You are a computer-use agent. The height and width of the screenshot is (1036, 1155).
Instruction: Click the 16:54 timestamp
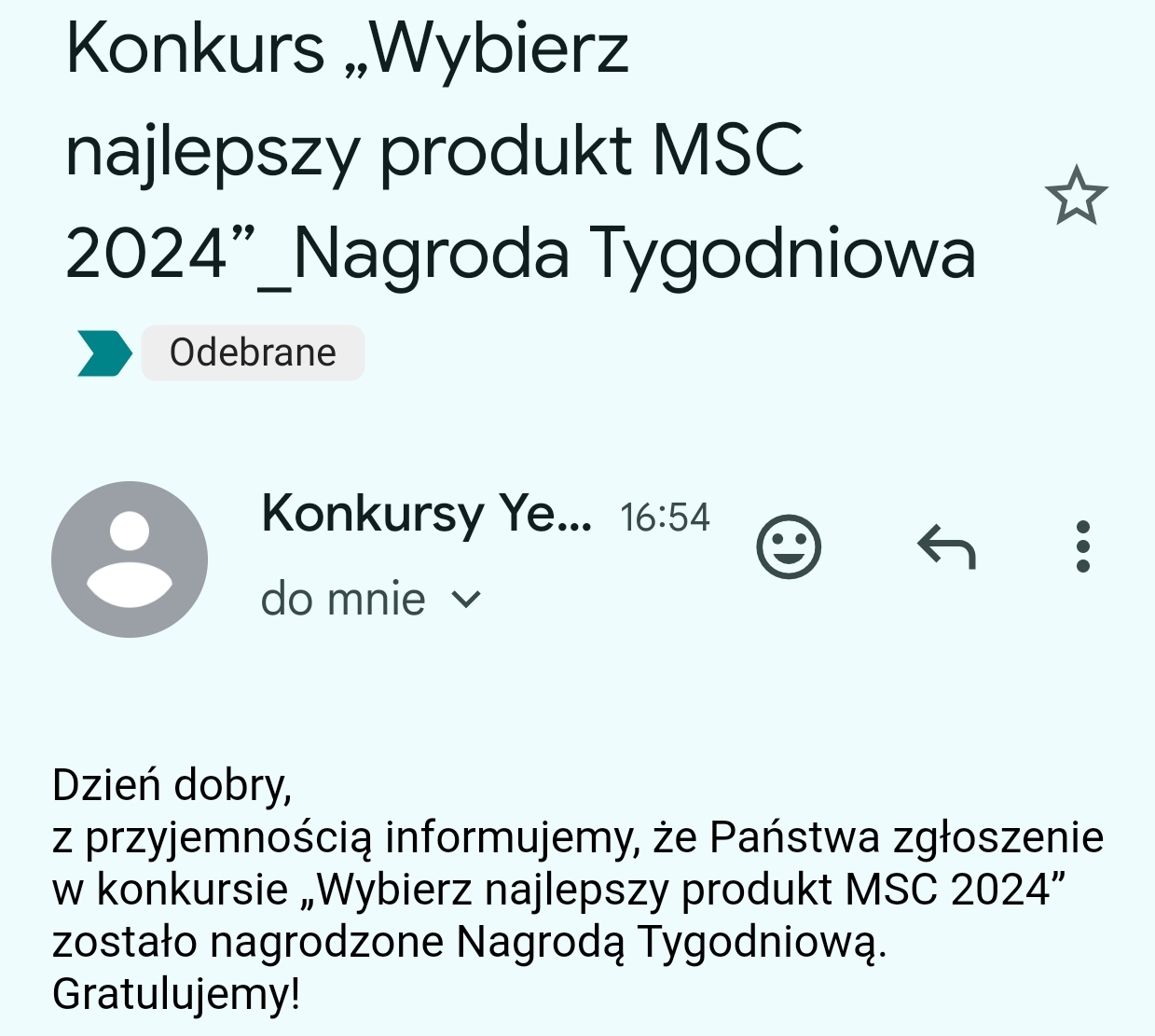coord(665,518)
